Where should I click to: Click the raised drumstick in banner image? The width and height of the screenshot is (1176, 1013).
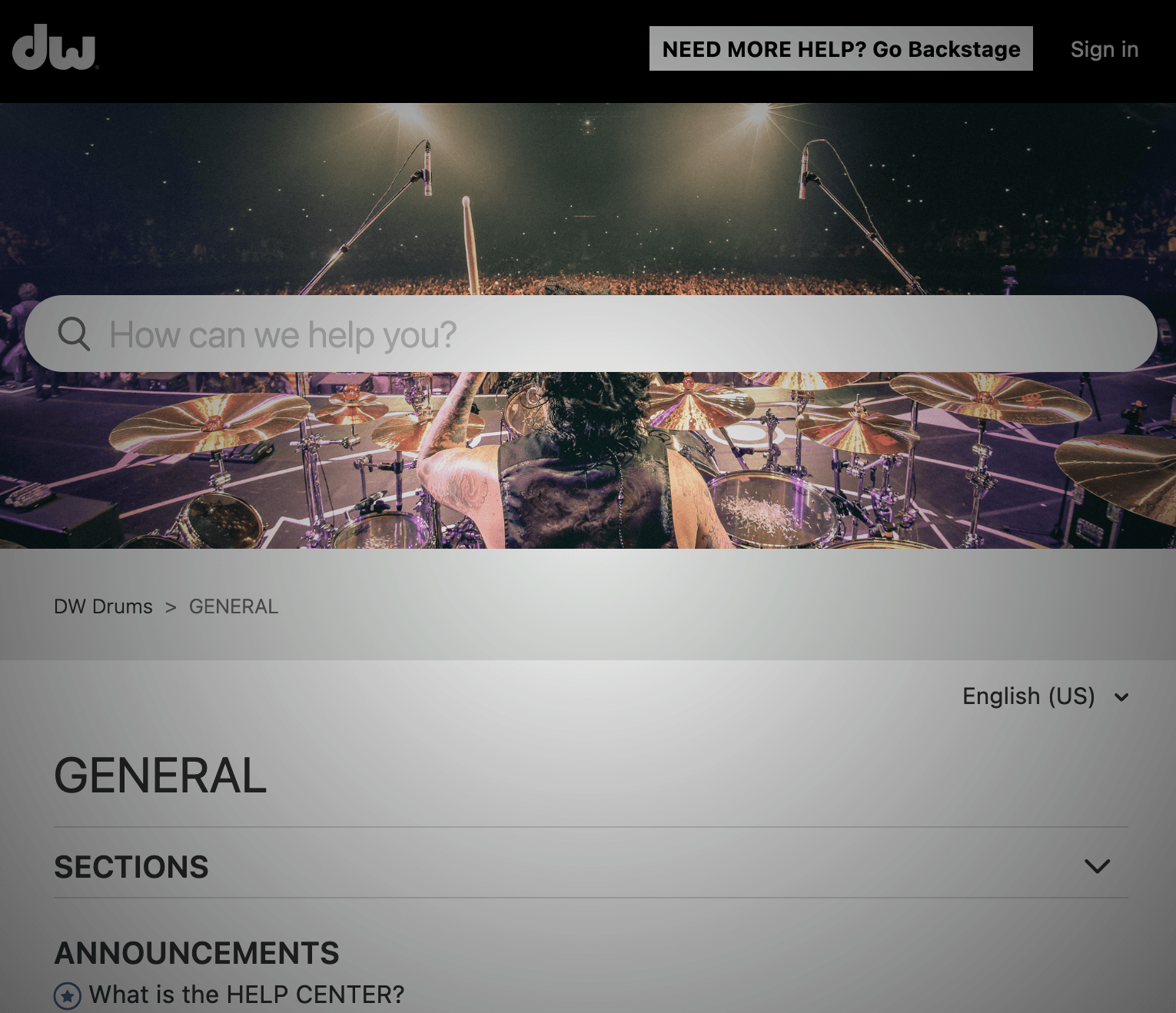470,244
